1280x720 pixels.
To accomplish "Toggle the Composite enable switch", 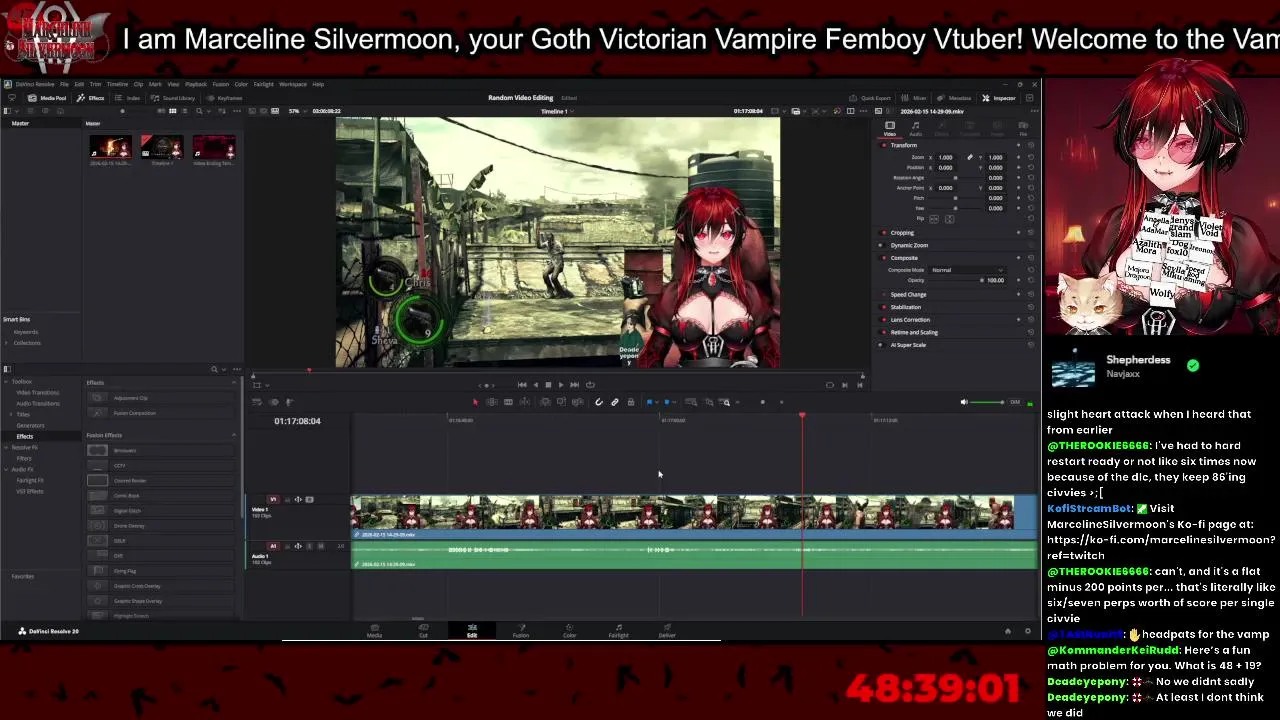I will (x=883, y=258).
